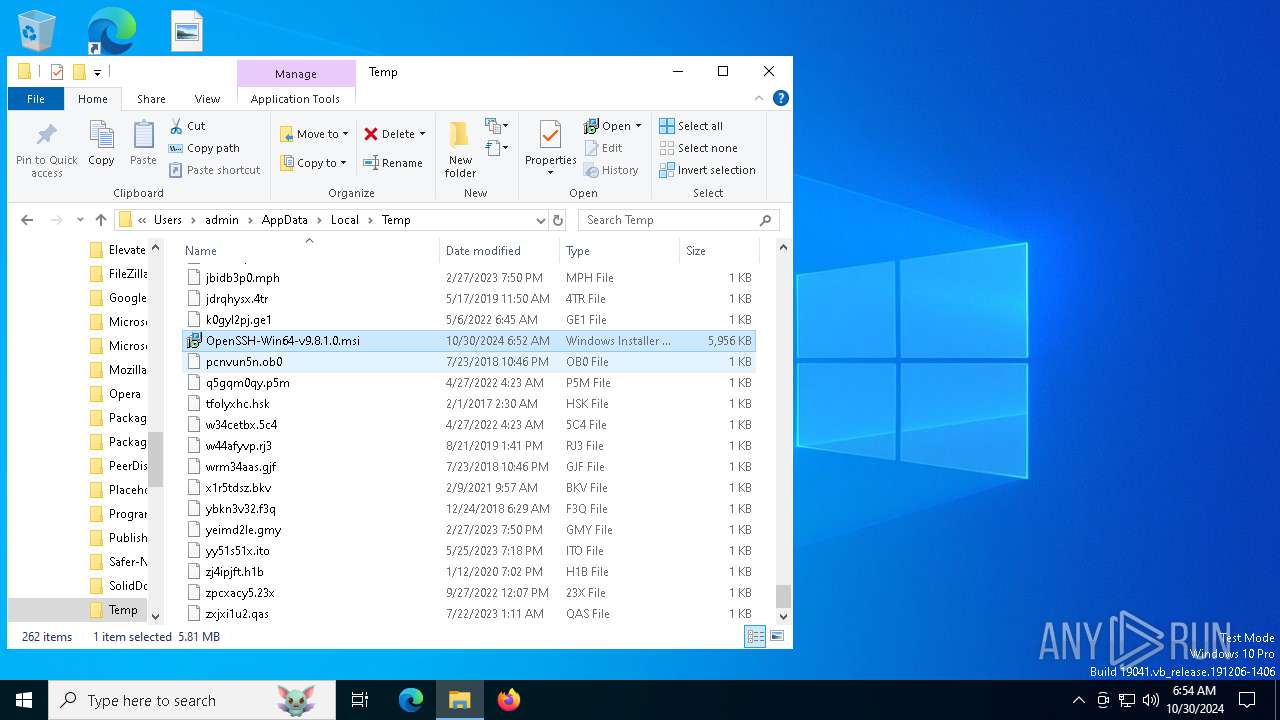This screenshot has height=720, width=1280.
Task: Open Microsoft Edge desktop shortcut
Action: tap(111, 30)
